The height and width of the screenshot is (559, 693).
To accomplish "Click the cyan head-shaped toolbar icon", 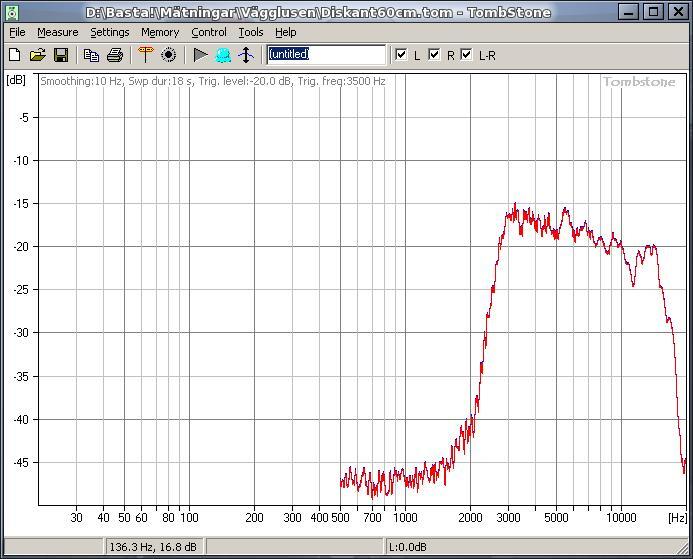I will click(x=223, y=55).
